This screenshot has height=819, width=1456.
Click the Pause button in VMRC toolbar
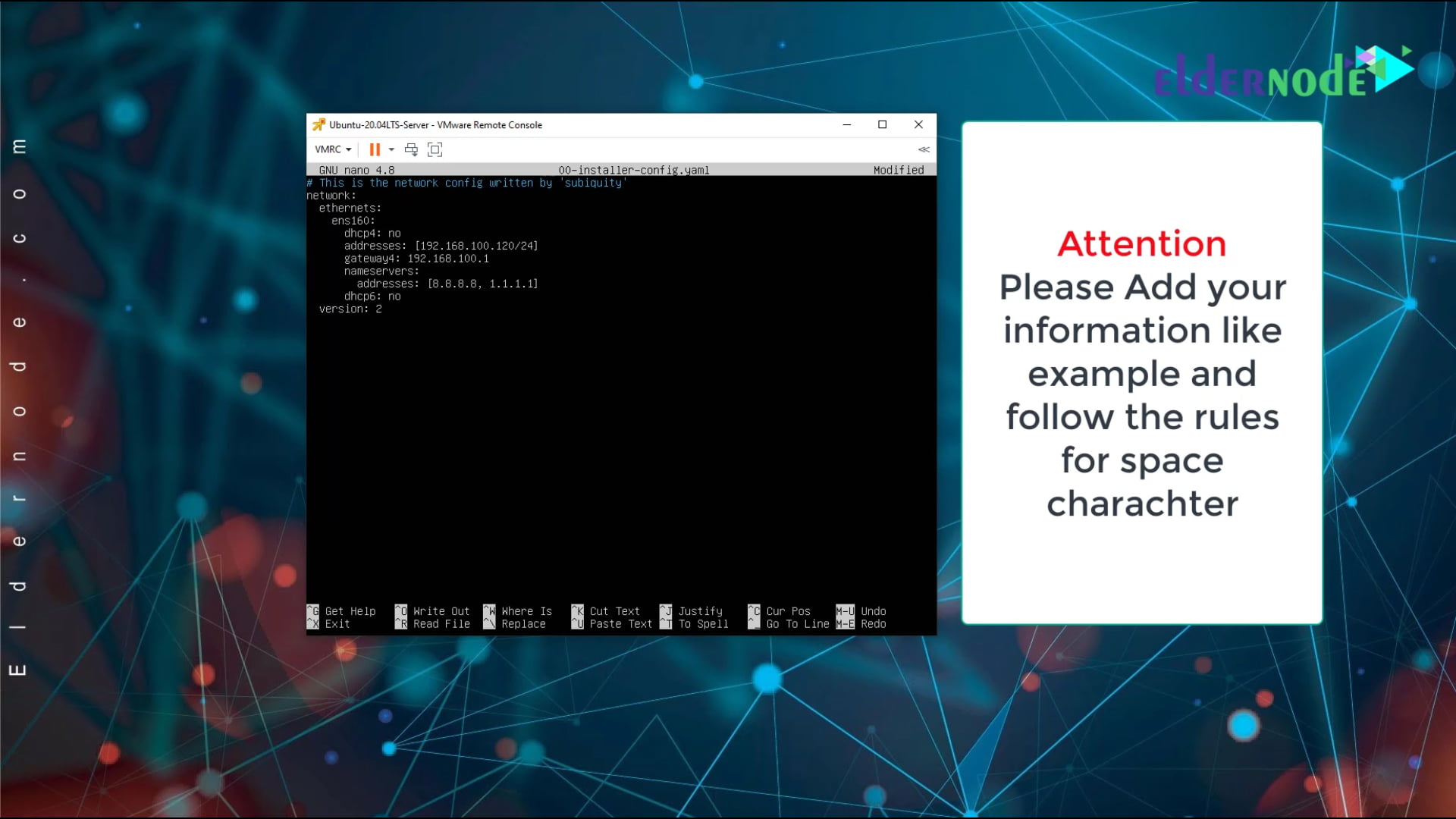point(375,149)
